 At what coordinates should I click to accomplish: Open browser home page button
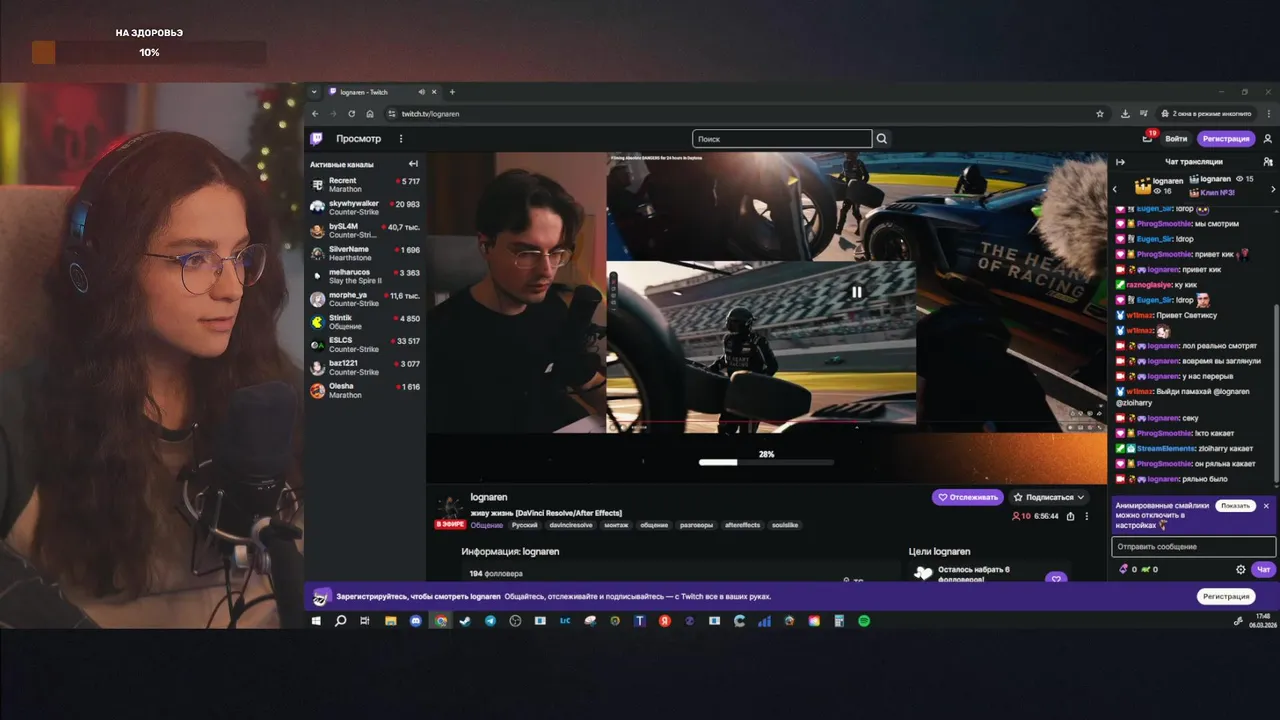[369, 114]
